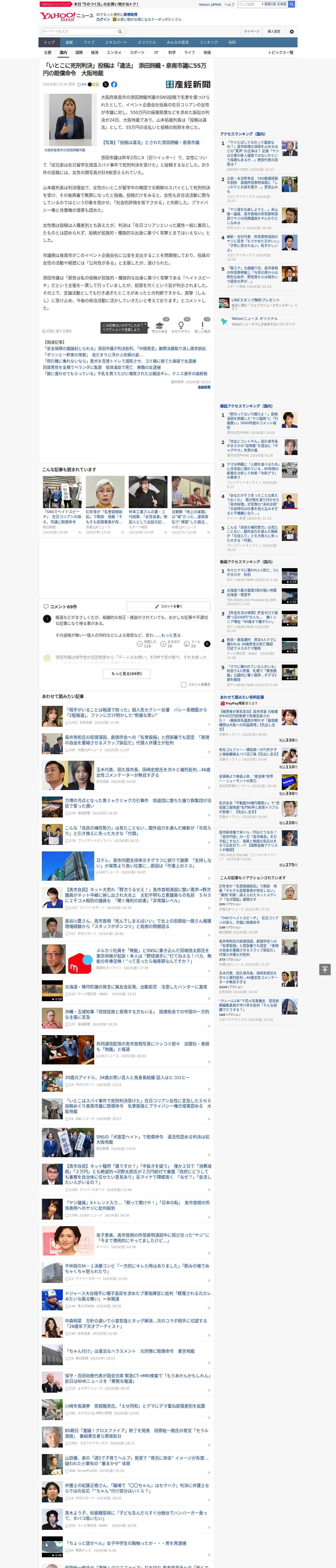Select the トップ navigation tab

(x=49, y=42)
